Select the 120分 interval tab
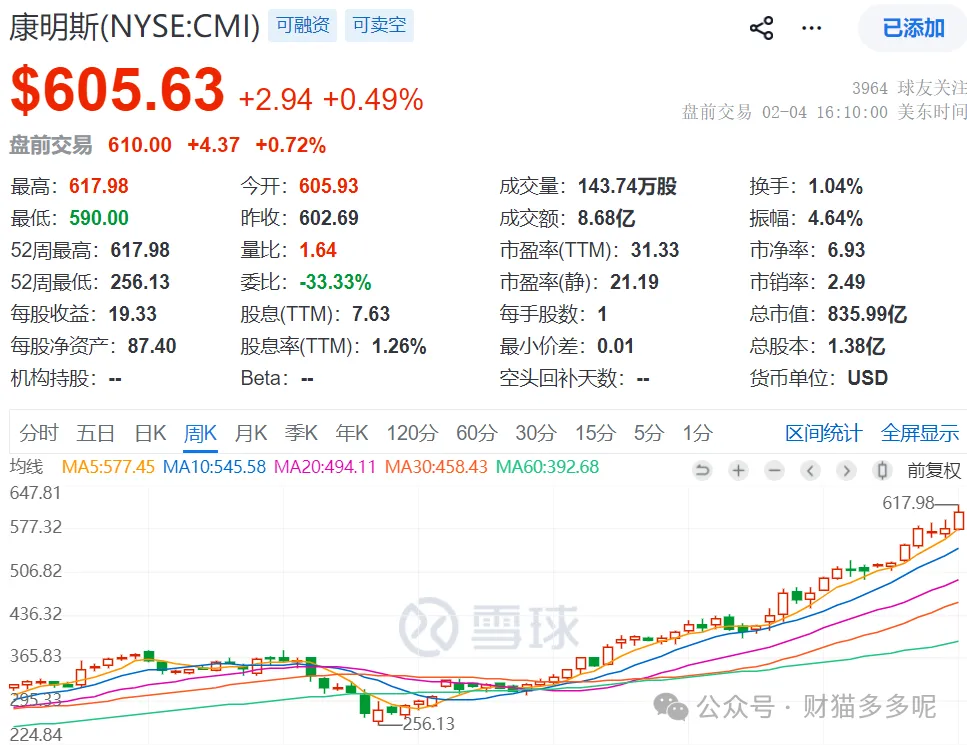 (412, 433)
